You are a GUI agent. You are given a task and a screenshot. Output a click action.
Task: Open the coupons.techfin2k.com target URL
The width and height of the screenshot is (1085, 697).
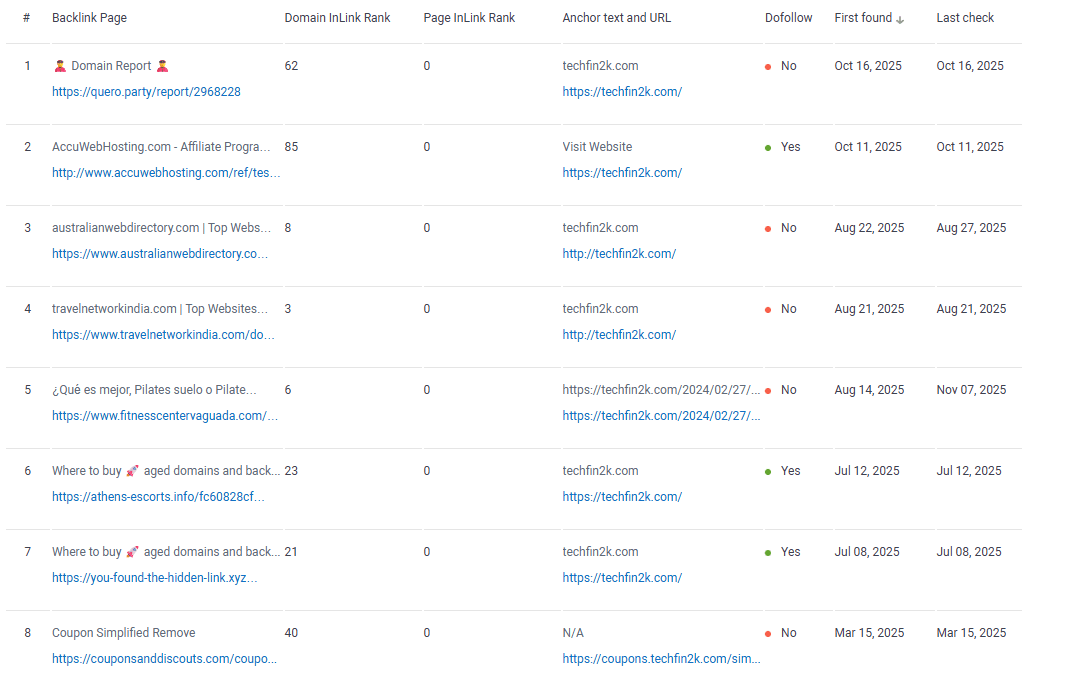[x=662, y=658]
